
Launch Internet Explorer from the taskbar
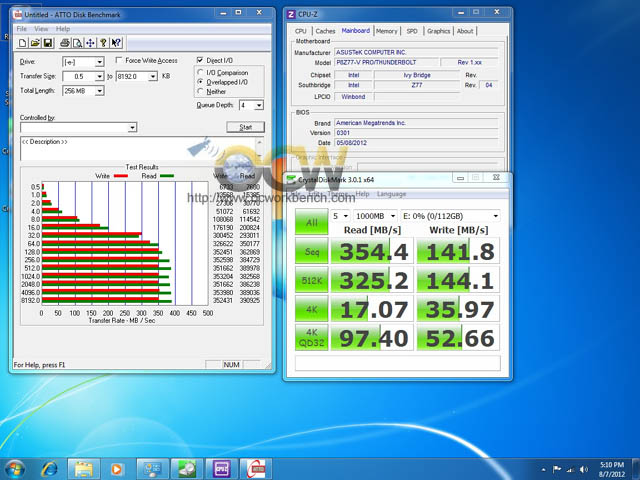[x=50, y=469]
